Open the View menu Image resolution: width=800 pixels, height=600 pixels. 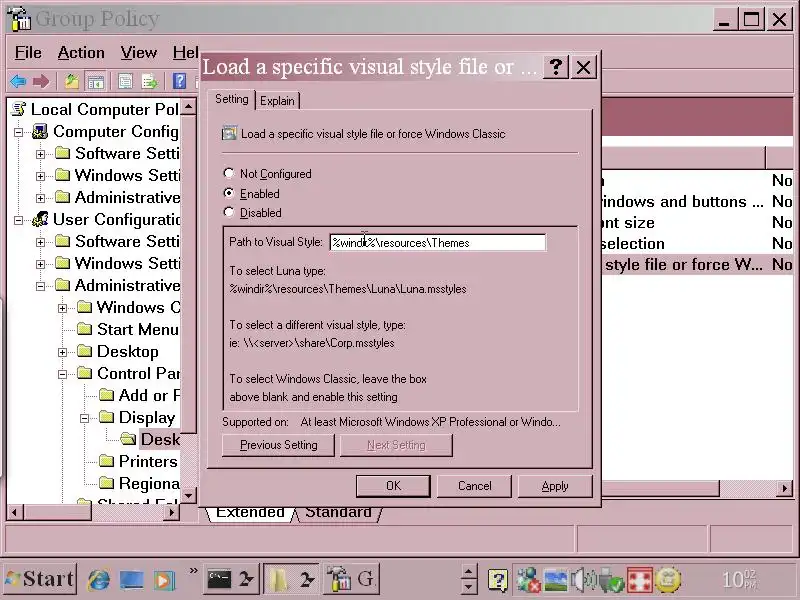pos(138,52)
